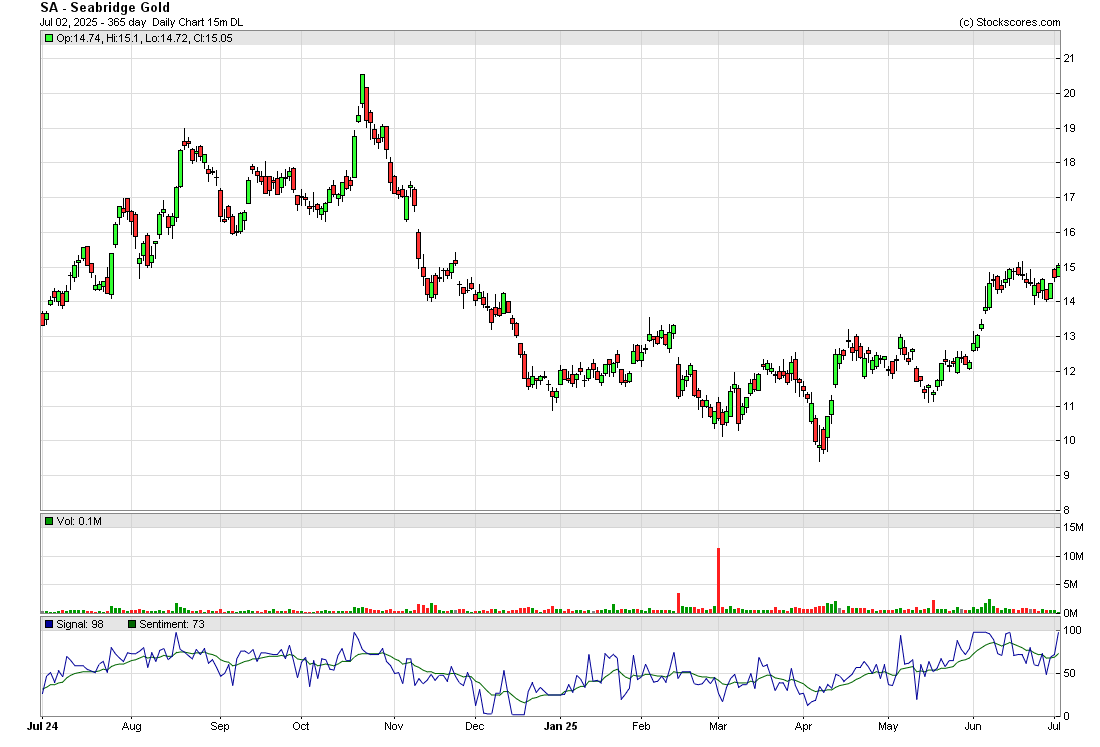
Task: Click the 'Sentiment: 73' label
Action: (172, 624)
